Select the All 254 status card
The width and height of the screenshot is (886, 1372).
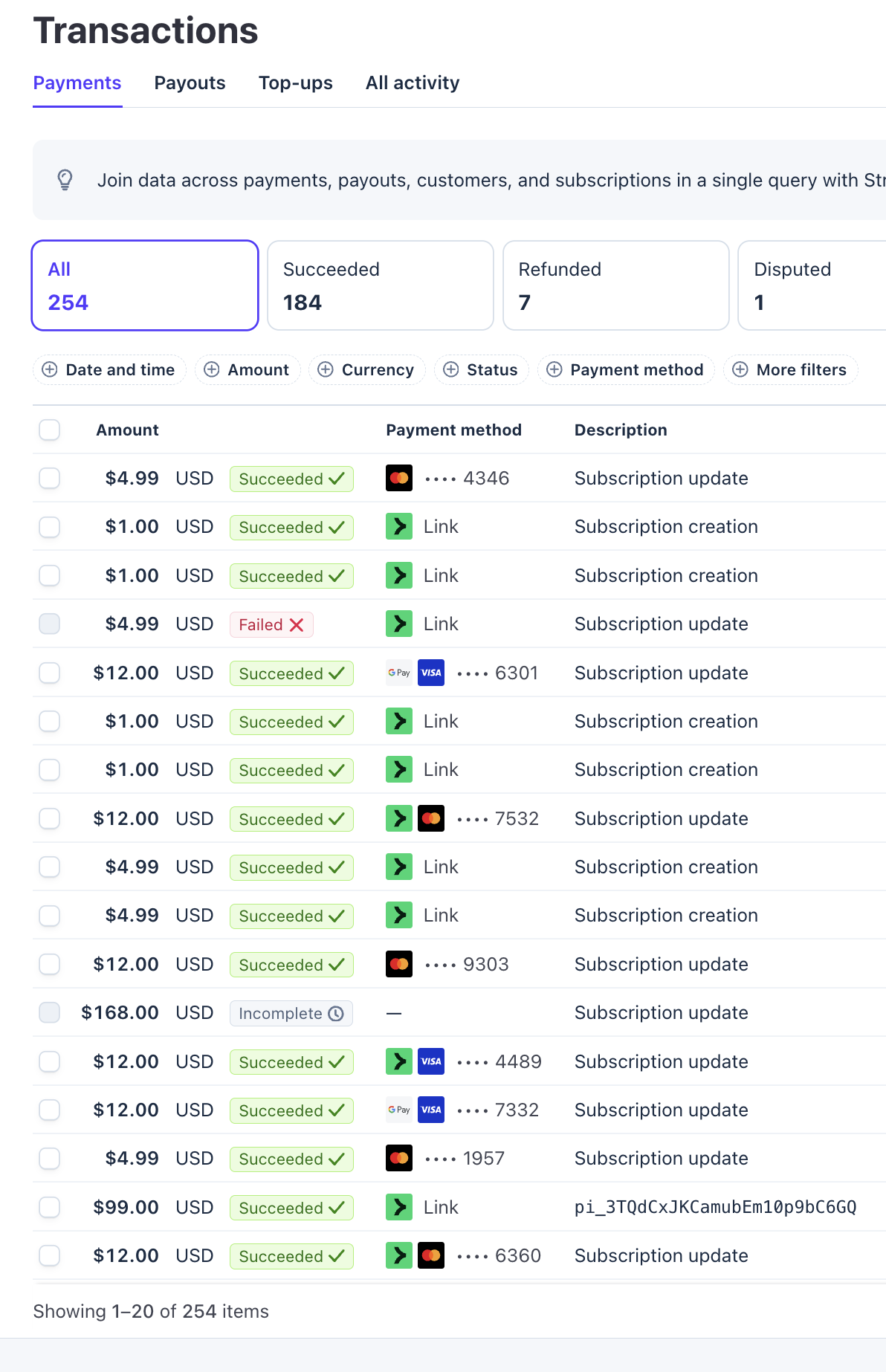coord(145,285)
